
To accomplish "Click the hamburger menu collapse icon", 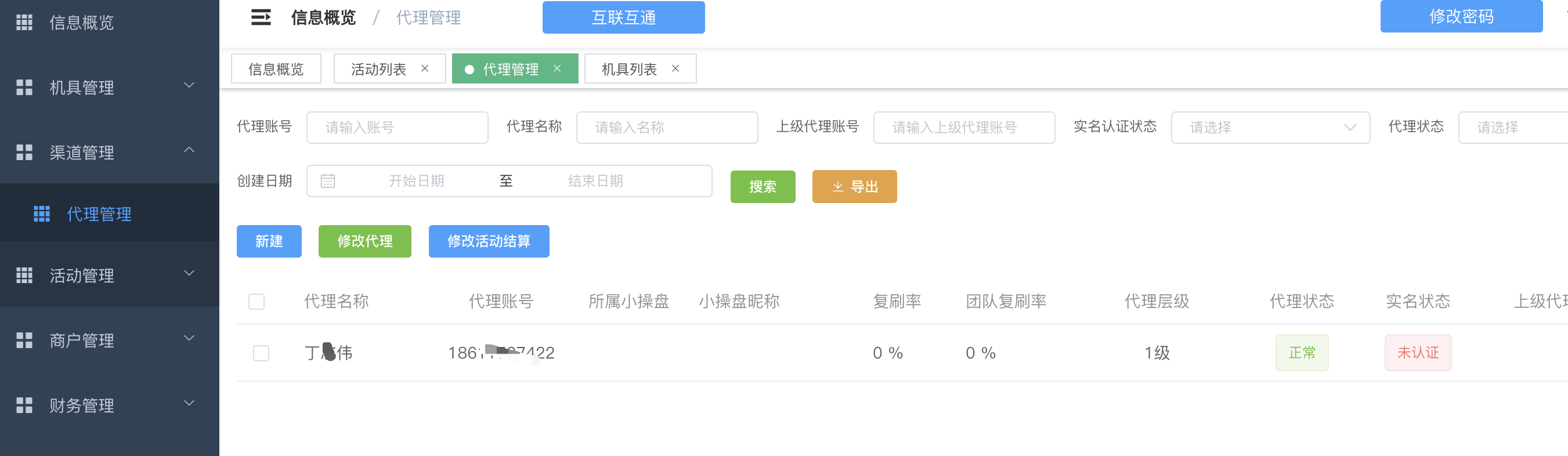I will pyautogui.click(x=261, y=17).
